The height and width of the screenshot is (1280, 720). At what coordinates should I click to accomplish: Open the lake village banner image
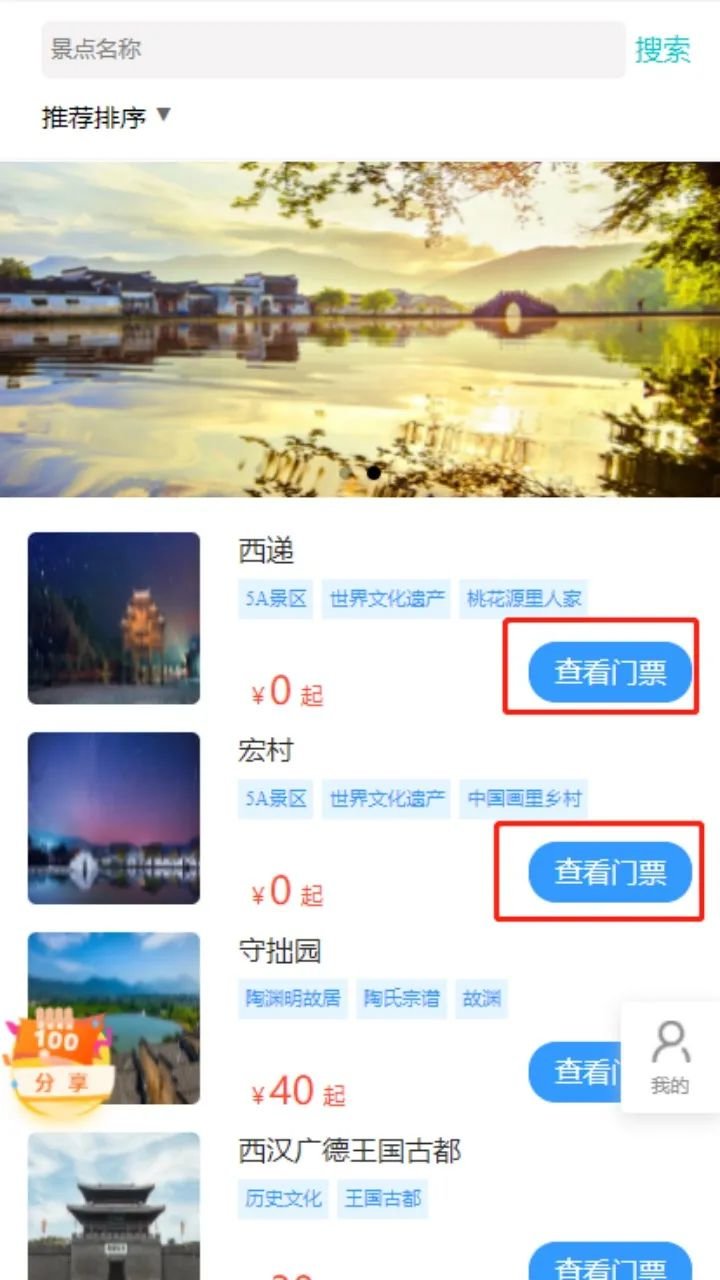360,329
